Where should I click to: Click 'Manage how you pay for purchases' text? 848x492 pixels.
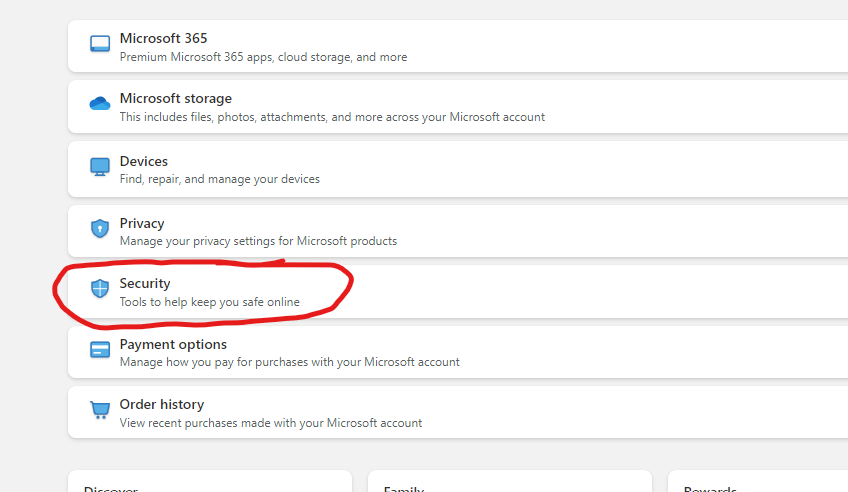214,362
